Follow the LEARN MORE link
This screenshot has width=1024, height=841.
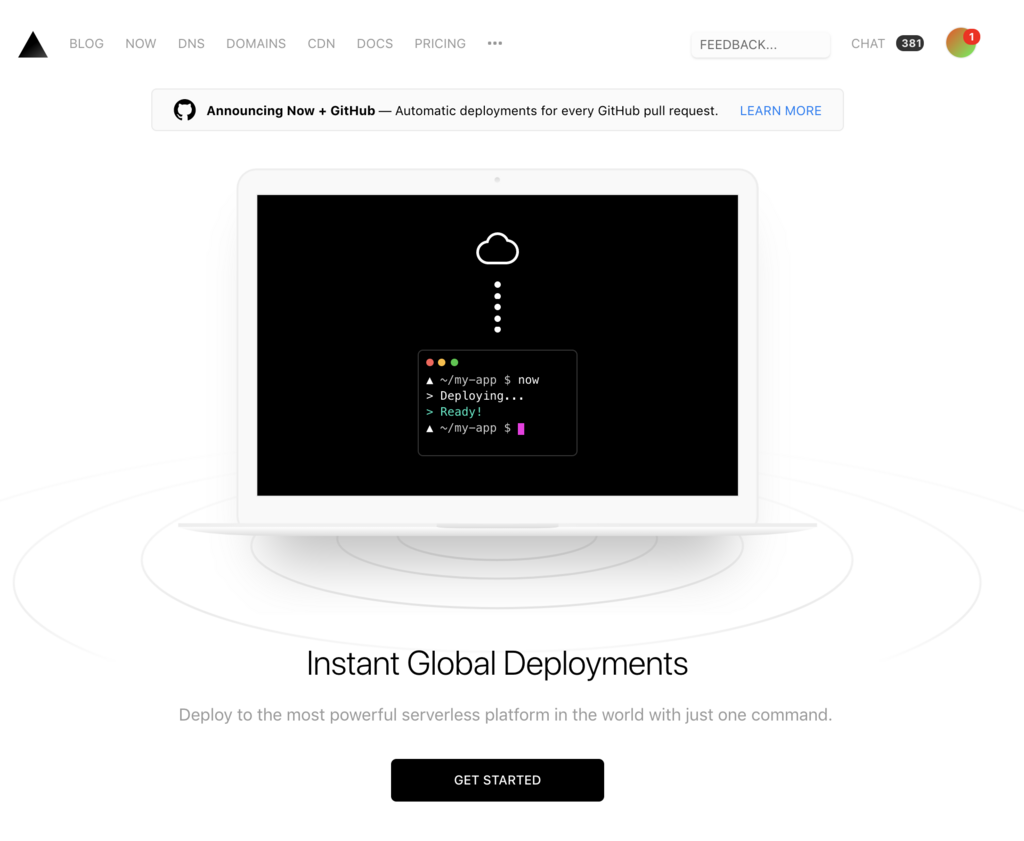point(780,111)
